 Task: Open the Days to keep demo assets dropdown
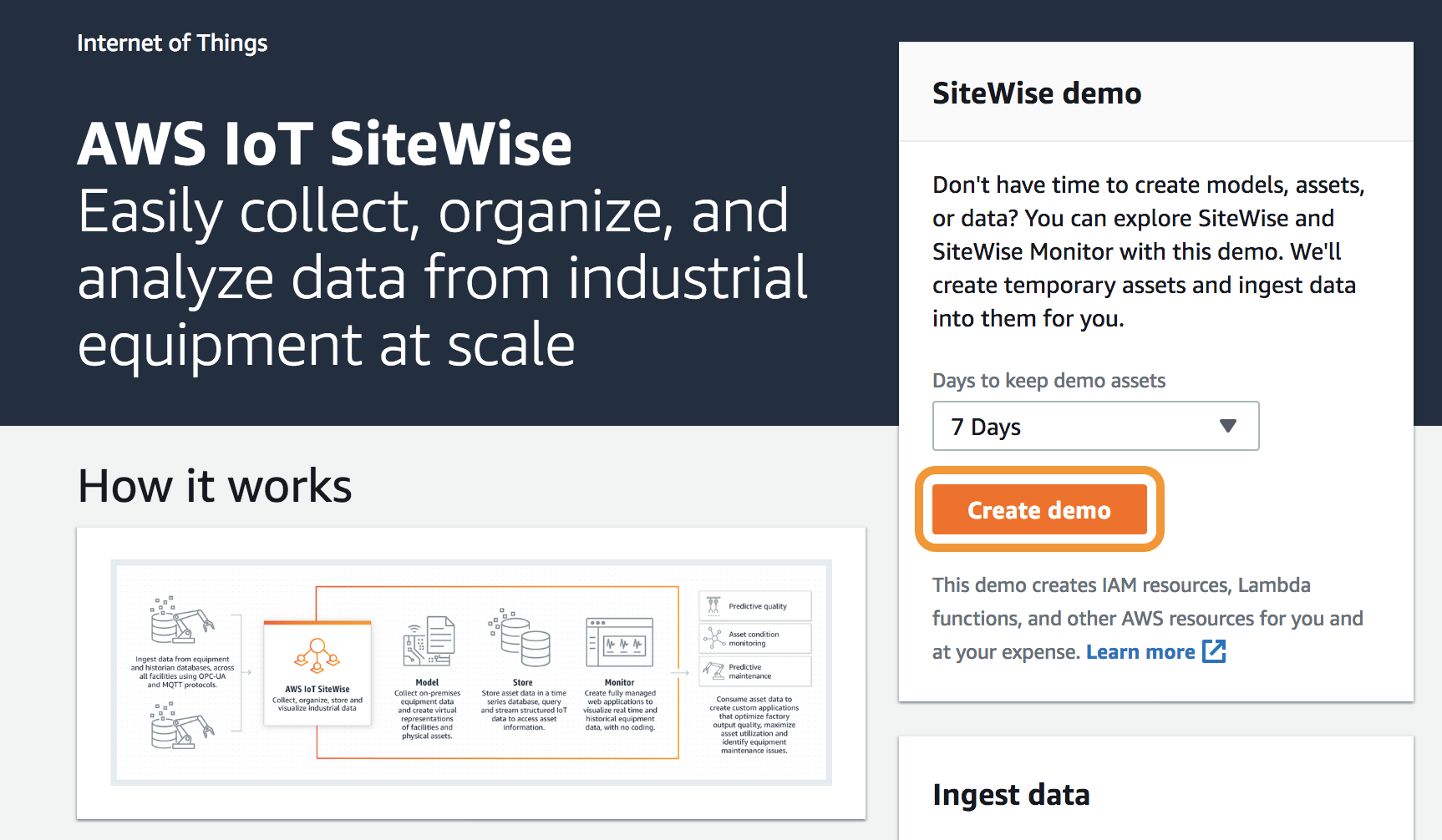(x=1095, y=427)
